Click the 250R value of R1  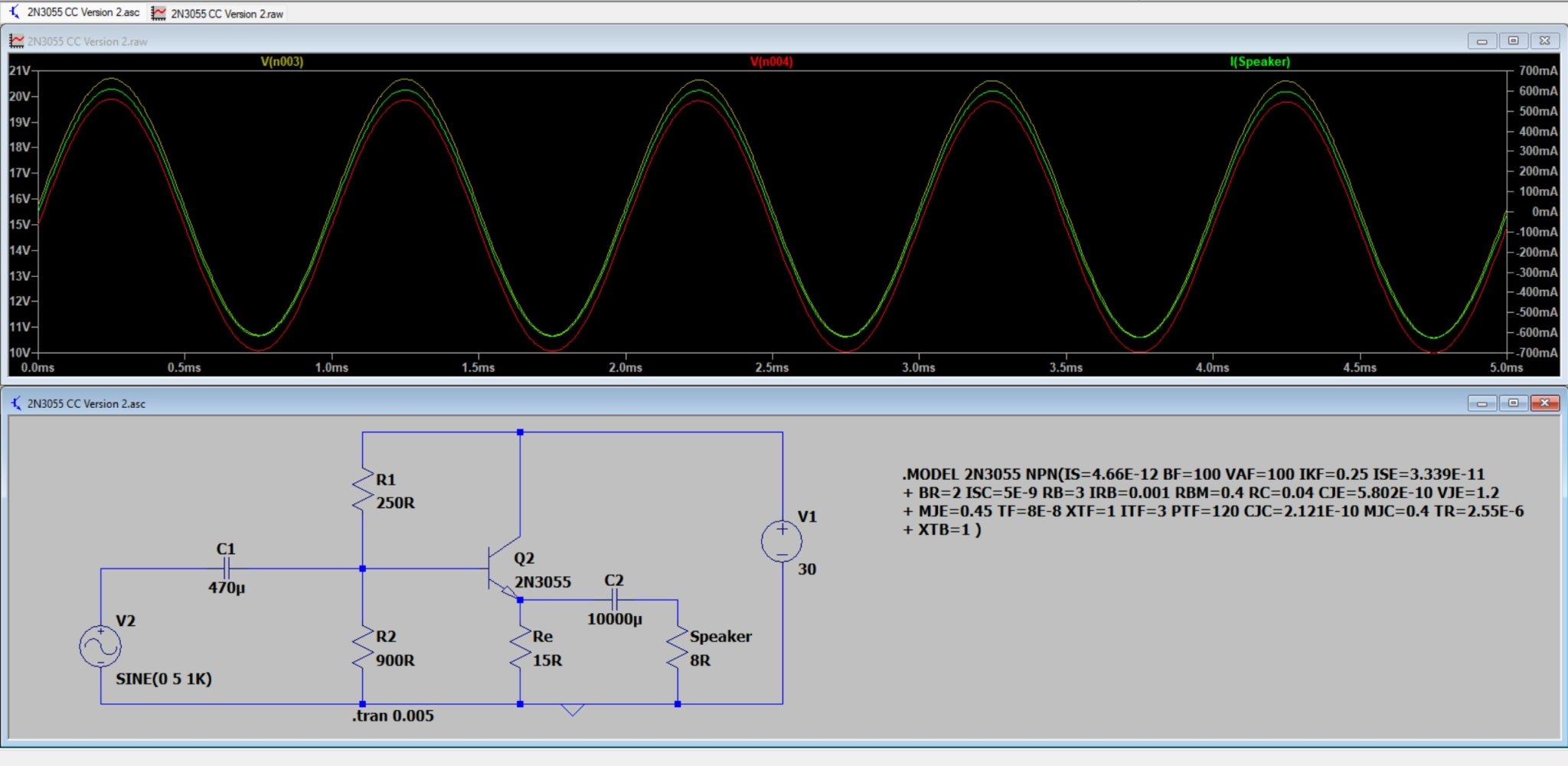[x=395, y=503]
